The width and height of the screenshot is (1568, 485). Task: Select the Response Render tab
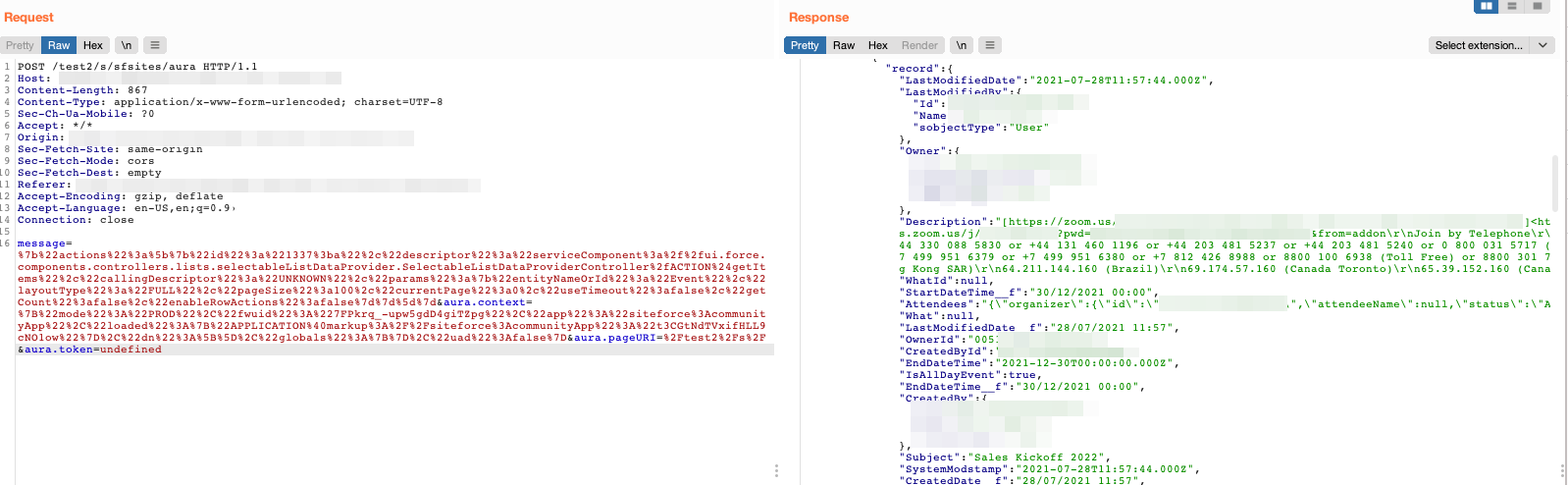coord(919,45)
